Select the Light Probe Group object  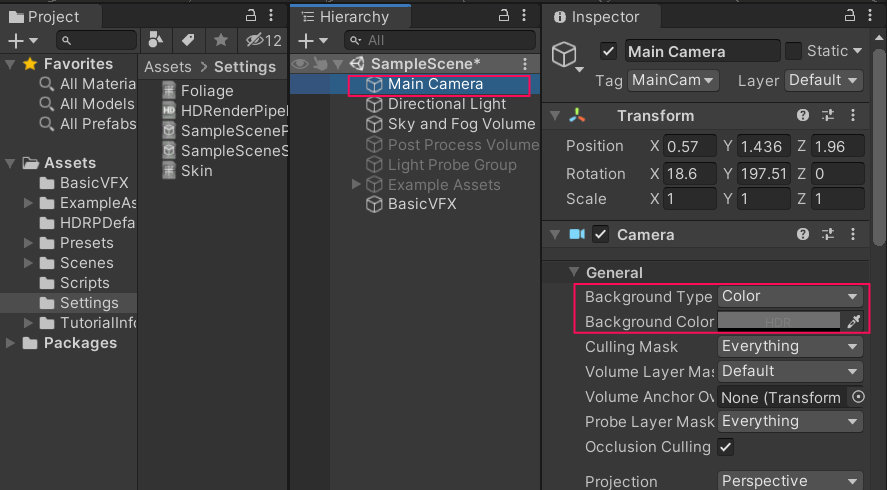(451, 165)
